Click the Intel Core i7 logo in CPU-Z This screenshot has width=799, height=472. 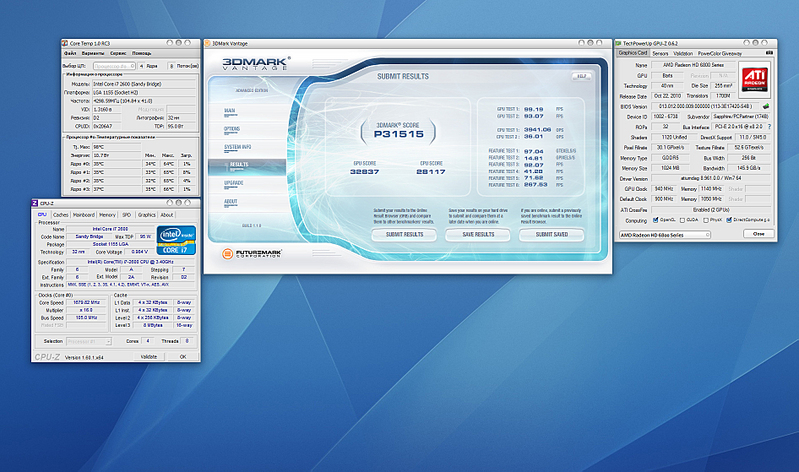(176, 240)
